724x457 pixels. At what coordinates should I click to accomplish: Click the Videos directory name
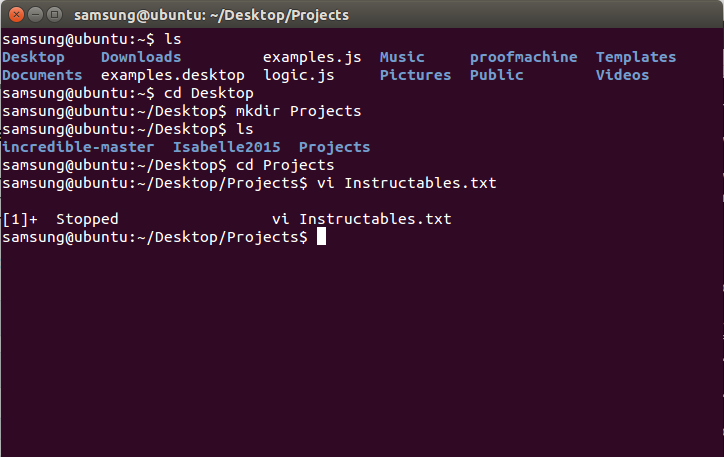[622, 75]
